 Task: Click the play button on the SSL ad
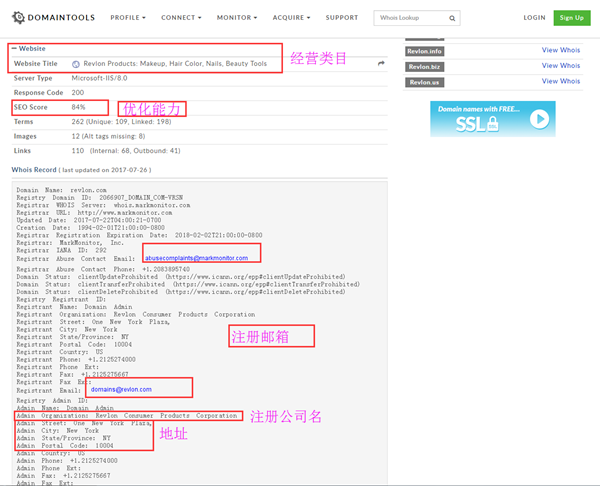point(540,119)
